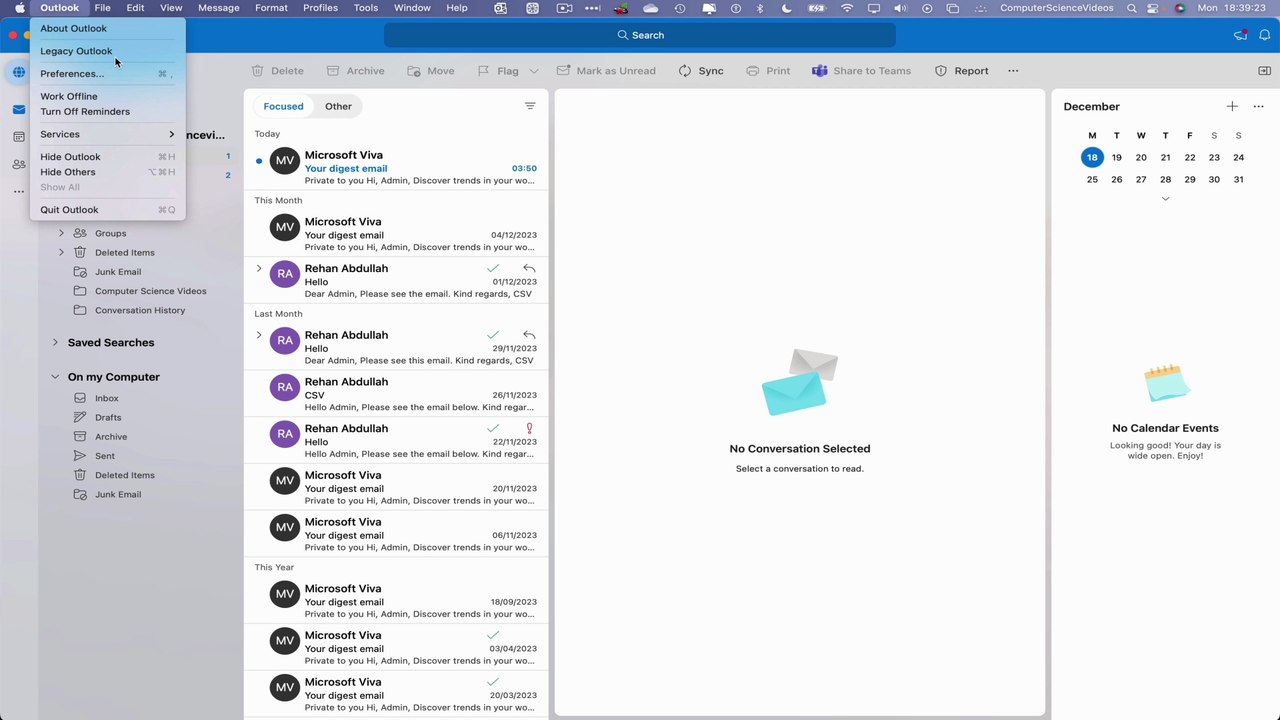The image size is (1280, 720).
Task: Open the Calendar view in sidebar
Action: point(19,137)
